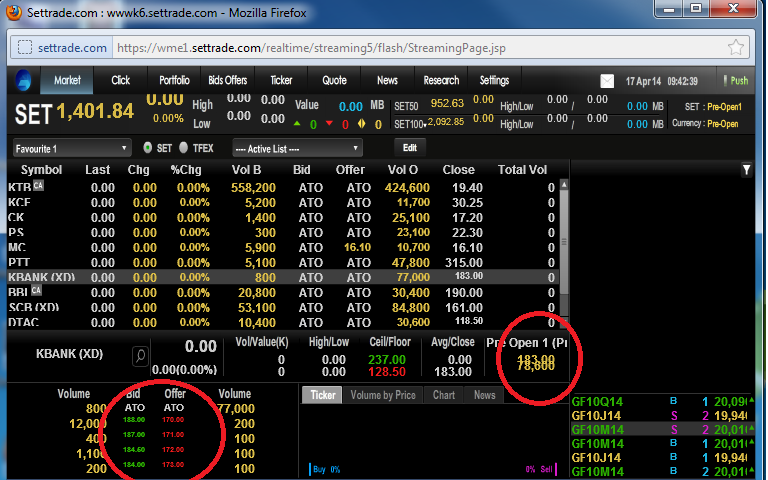The width and height of the screenshot is (768, 480).
Task: Click SET50 index value 952.63
Action: [x=447, y=103]
